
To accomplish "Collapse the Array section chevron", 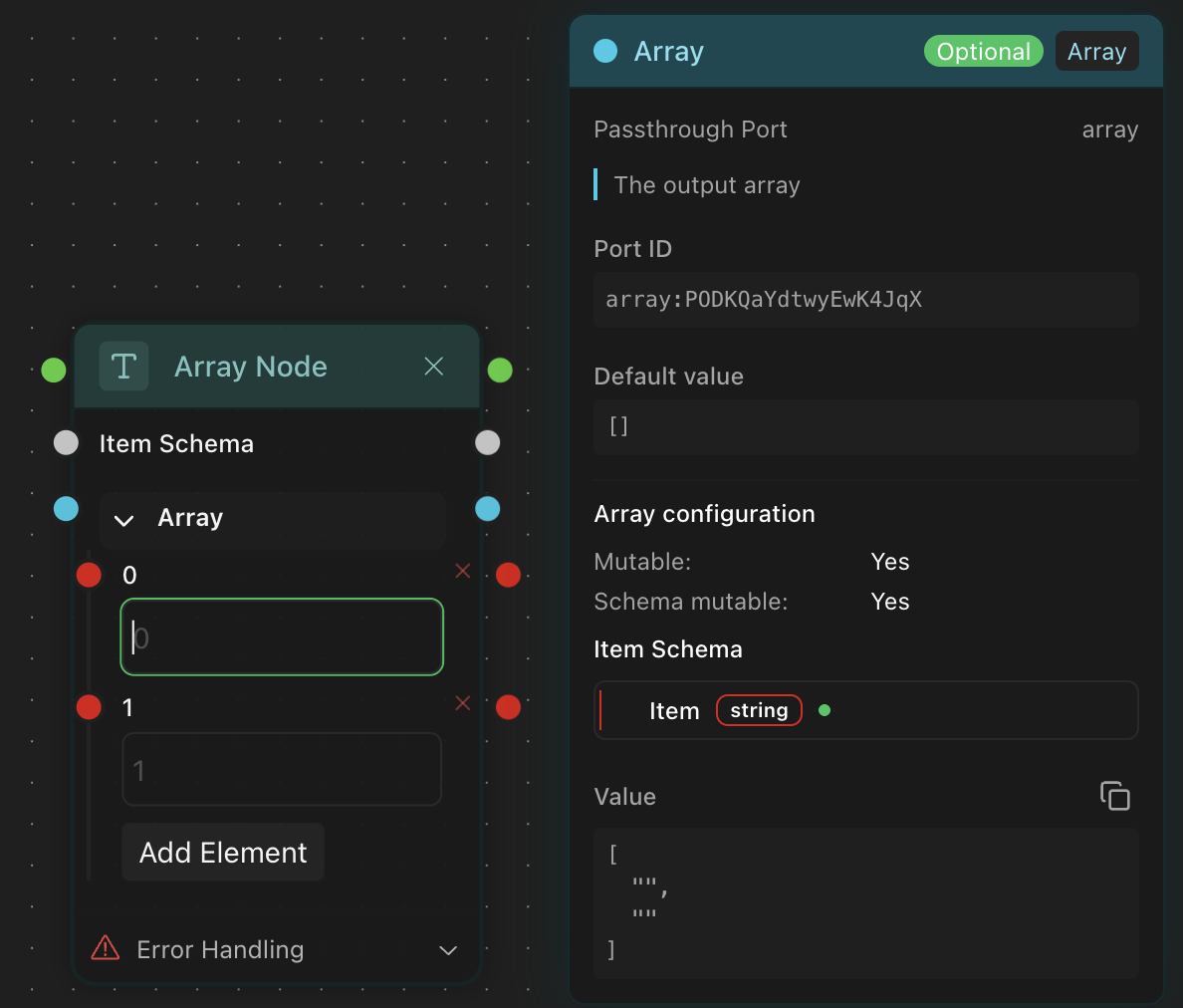I will tap(124, 520).
